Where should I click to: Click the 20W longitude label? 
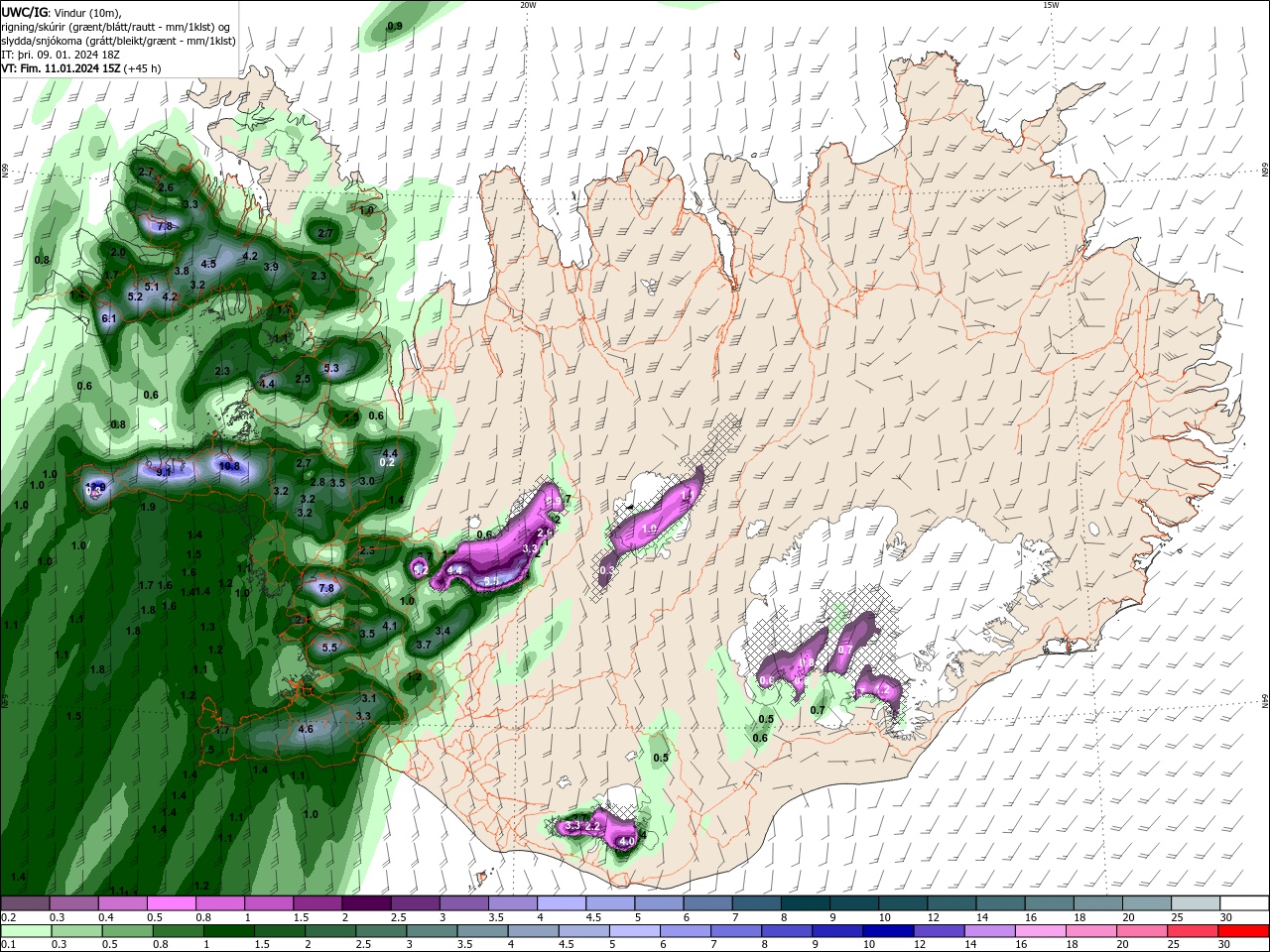click(x=527, y=5)
